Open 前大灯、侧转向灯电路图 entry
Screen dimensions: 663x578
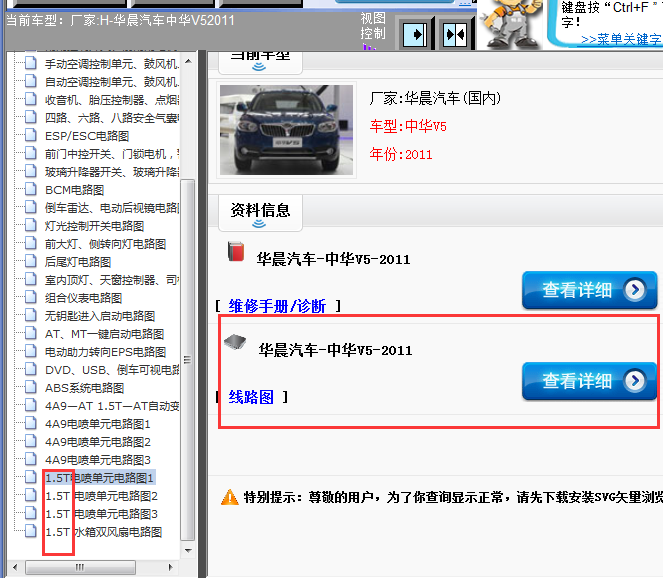pyautogui.click(x=105, y=244)
